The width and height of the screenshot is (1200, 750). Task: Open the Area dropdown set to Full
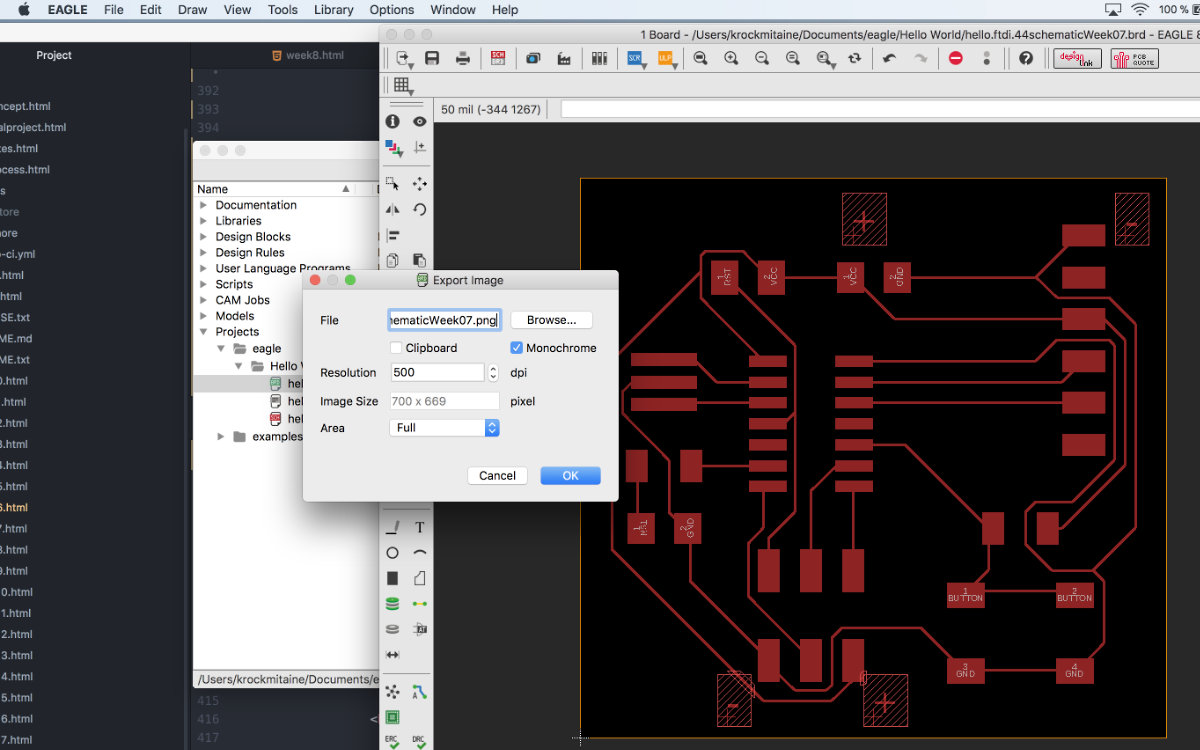[443, 427]
